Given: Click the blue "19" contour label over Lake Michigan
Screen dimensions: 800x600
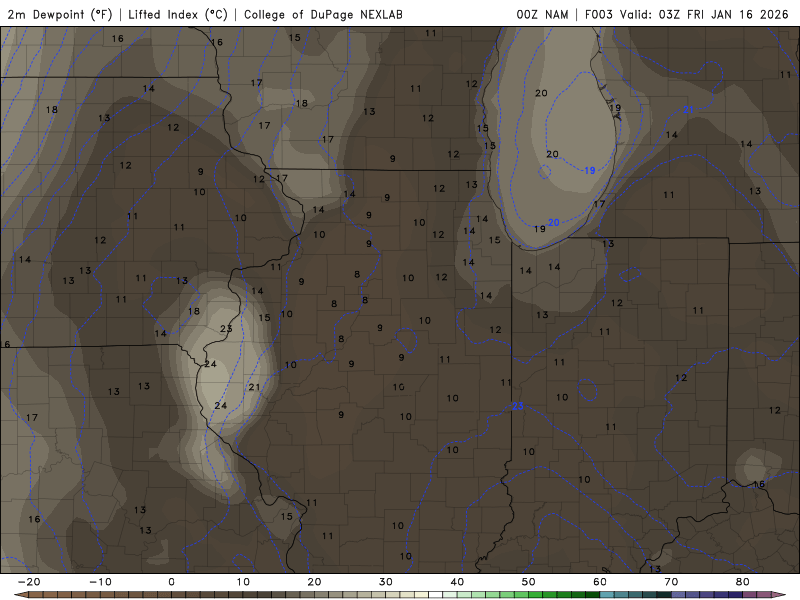Looking at the screenshot, I should [590, 170].
